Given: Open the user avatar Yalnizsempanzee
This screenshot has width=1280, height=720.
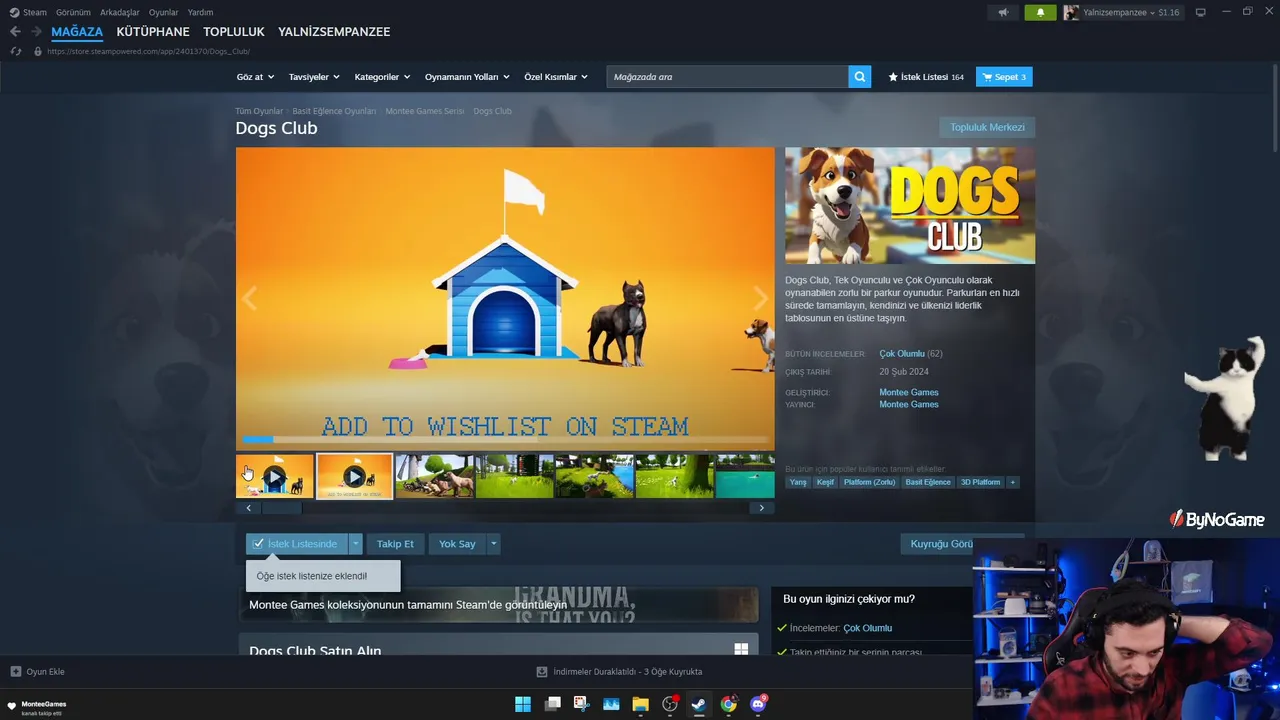Looking at the screenshot, I should [x=1071, y=12].
